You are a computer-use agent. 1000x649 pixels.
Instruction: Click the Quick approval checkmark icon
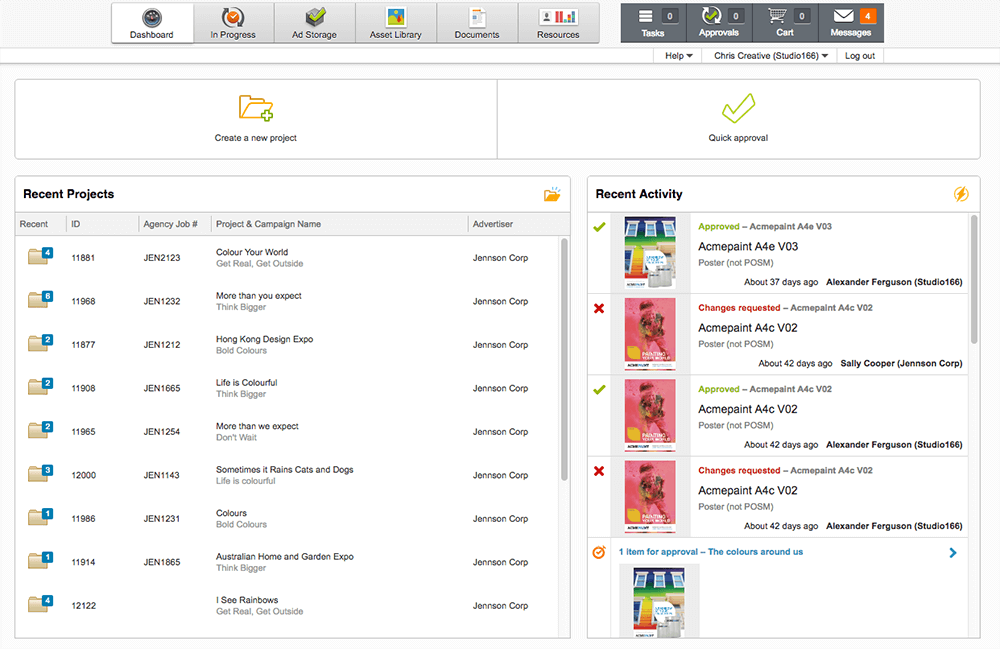coord(738,108)
